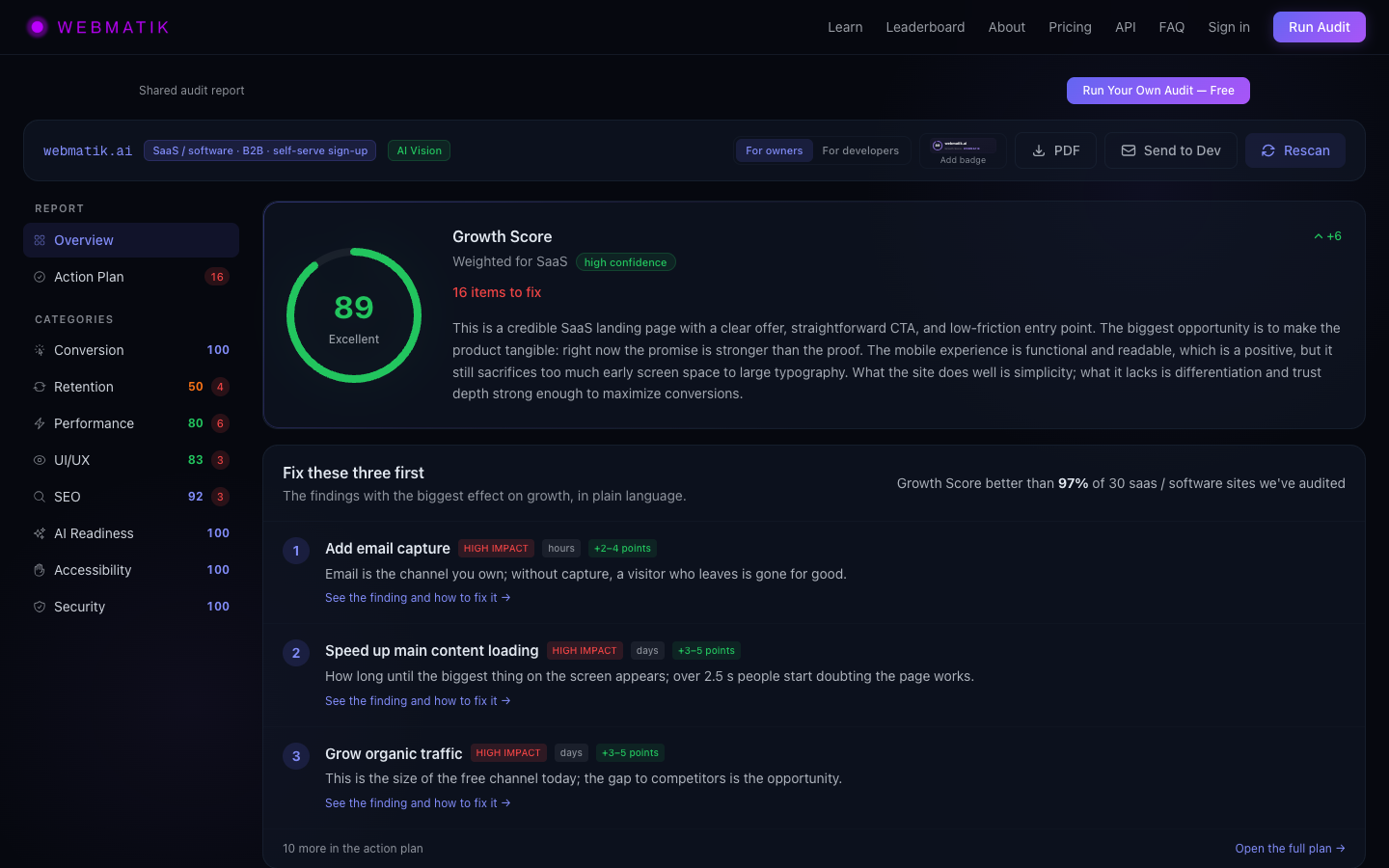The width and height of the screenshot is (1389, 868).
Task: Click the '10 more in the action plan' text
Action: coord(353,849)
